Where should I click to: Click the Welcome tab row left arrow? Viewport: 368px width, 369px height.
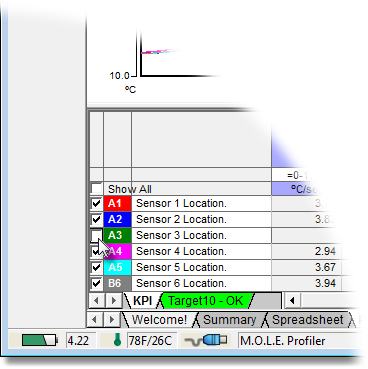pyautogui.click(x=94, y=320)
